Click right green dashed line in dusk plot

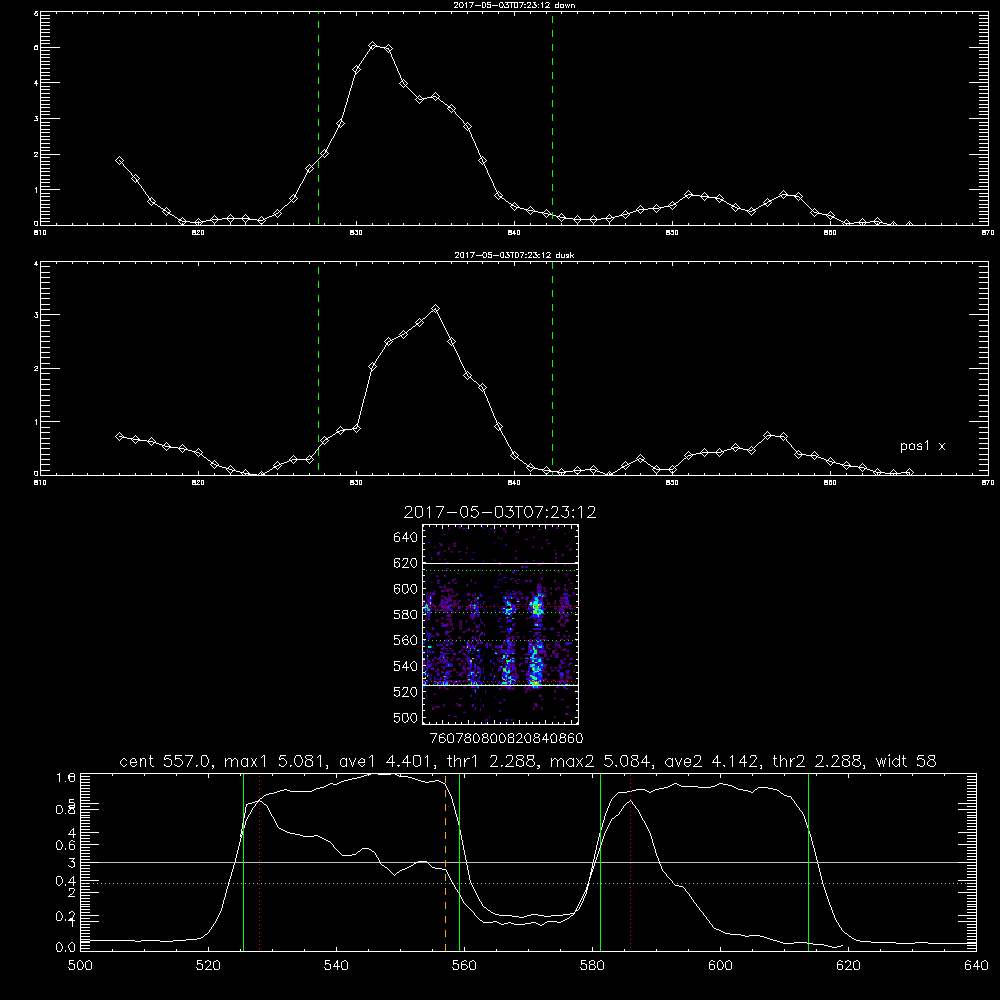pyautogui.click(x=552, y=369)
